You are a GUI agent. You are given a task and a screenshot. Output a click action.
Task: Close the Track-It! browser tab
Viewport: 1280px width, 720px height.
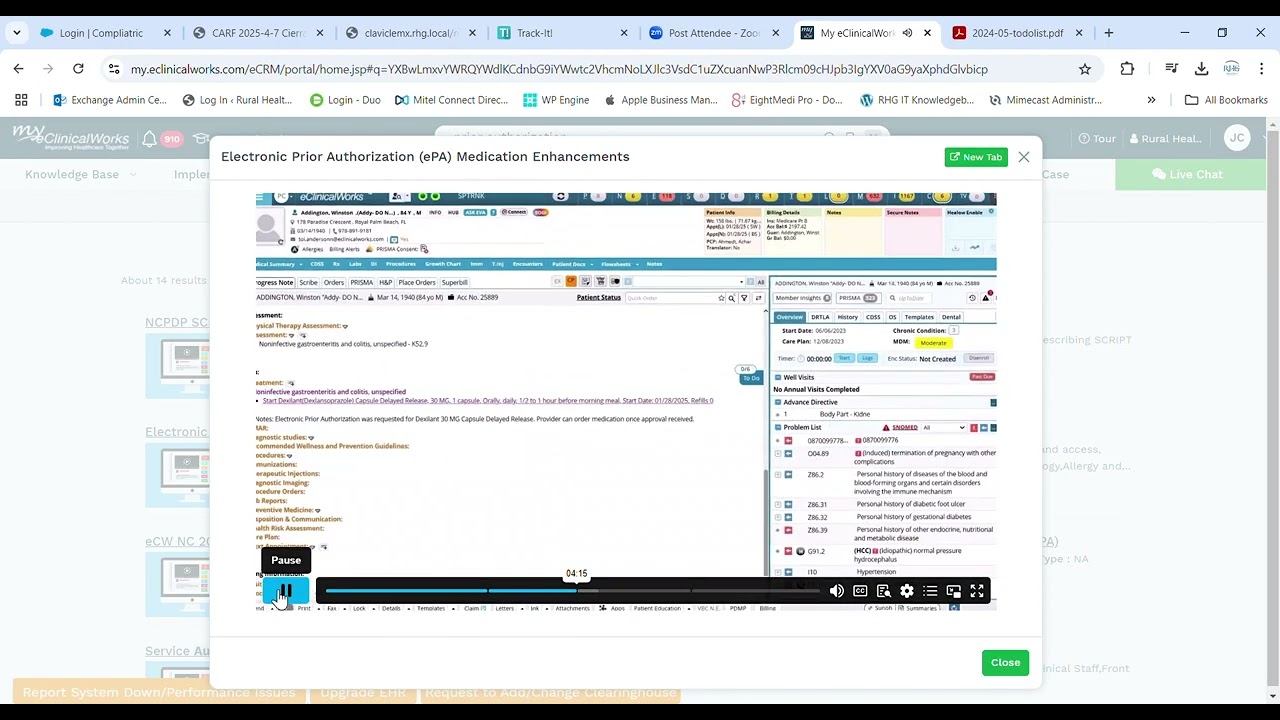[624, 33]
